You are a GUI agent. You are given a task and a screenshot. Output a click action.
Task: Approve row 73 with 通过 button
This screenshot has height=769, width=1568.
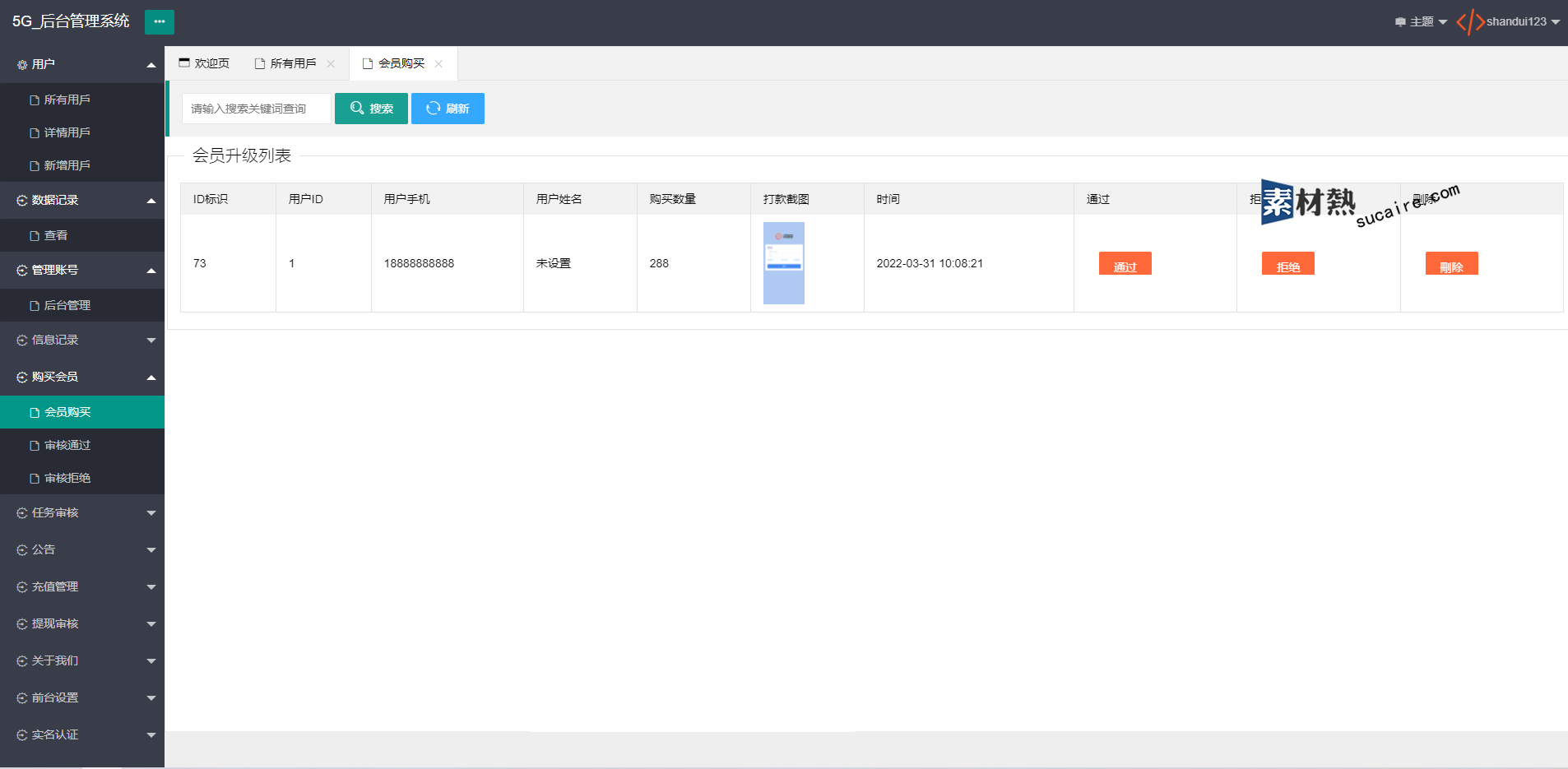(1125, 263)
